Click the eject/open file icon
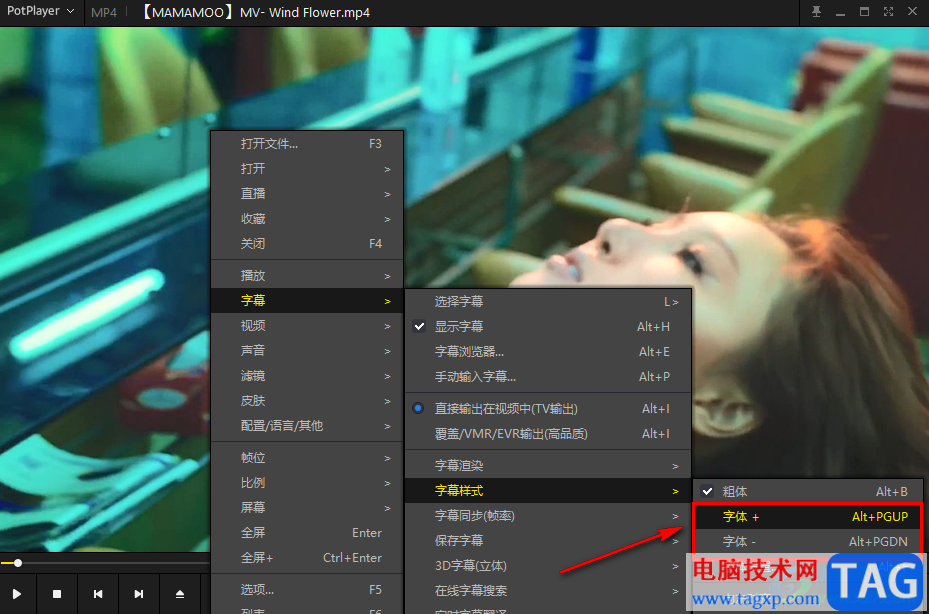This screenshot has width=929, height=614. pos(180,594)
